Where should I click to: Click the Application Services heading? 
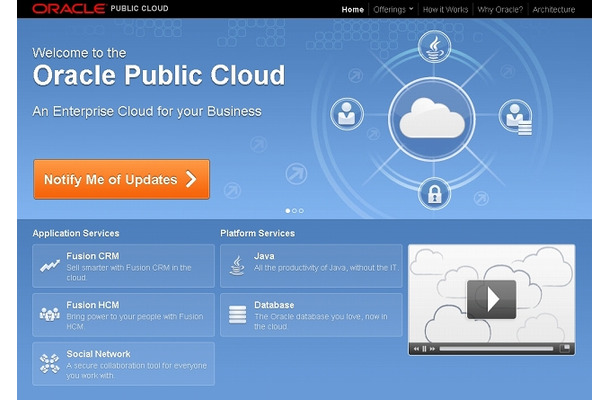pyautogui.click(x=76, y=233)
